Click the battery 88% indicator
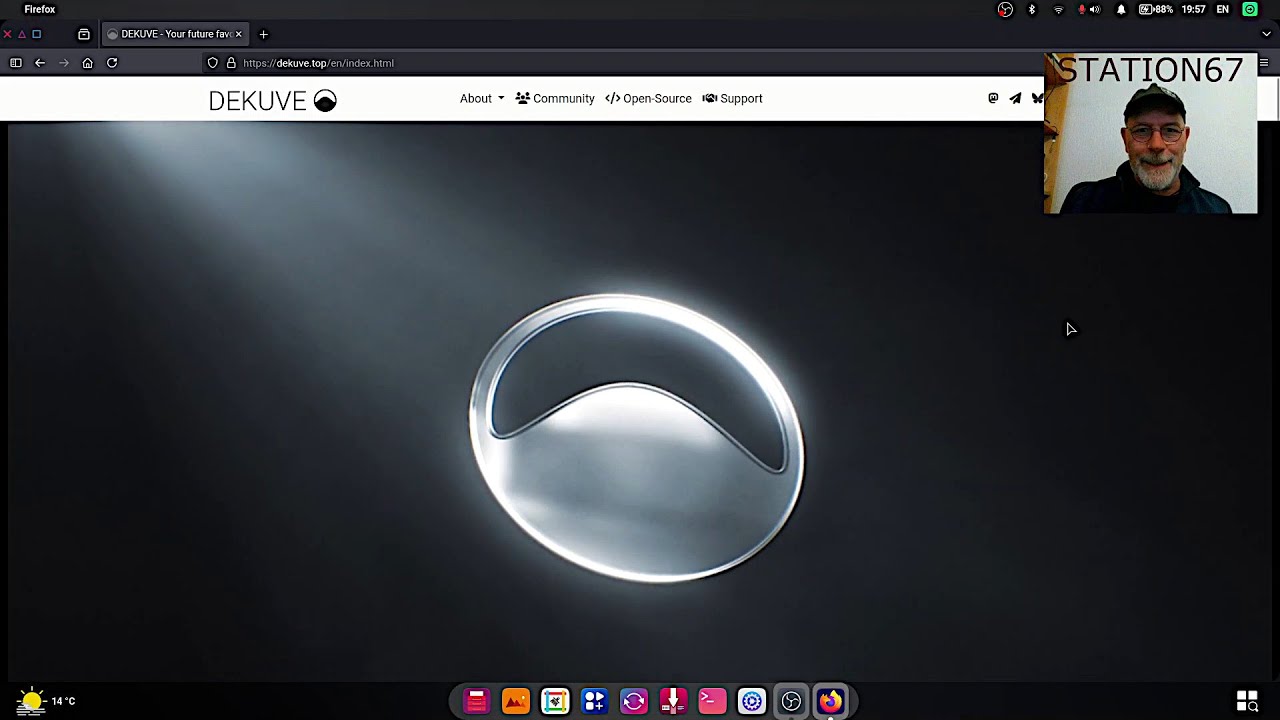Viewport: 1280px width, 720px height. (x=1156, y=9)
